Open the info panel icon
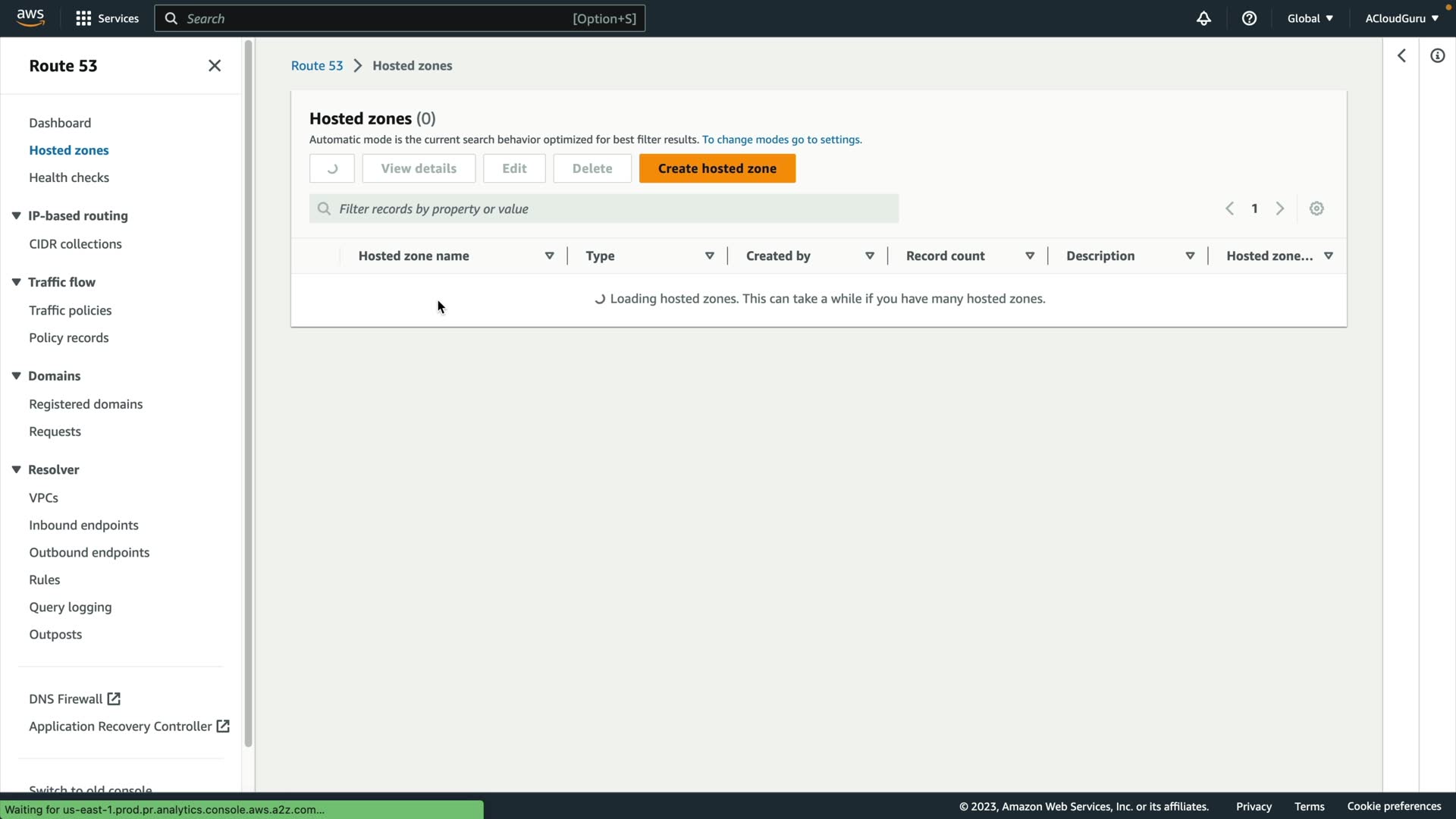This screenshot has height=819, width=1456. tap(1437, 55)
